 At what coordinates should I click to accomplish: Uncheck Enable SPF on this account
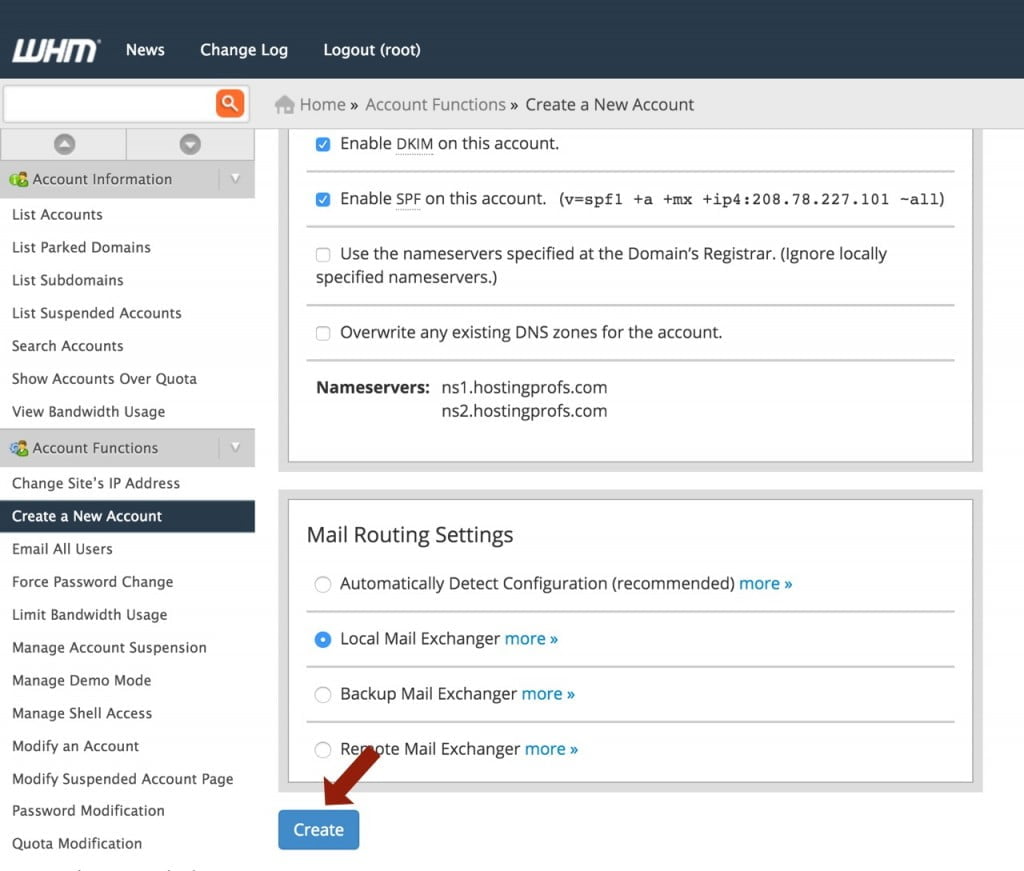(323, 199)
